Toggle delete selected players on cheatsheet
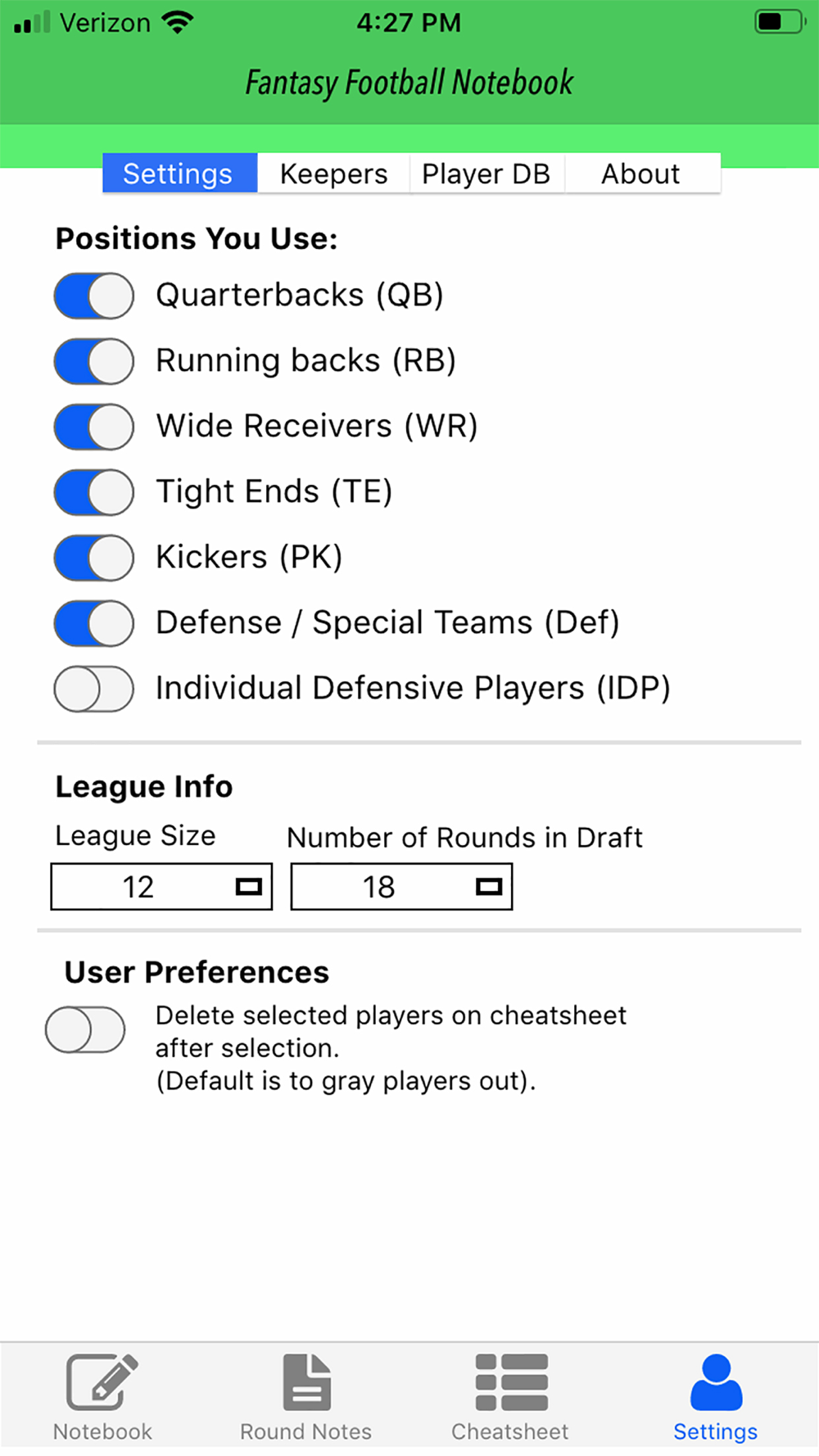Screen dimensions: 819x1456 pyautogui.click(x=85, y=1029)
